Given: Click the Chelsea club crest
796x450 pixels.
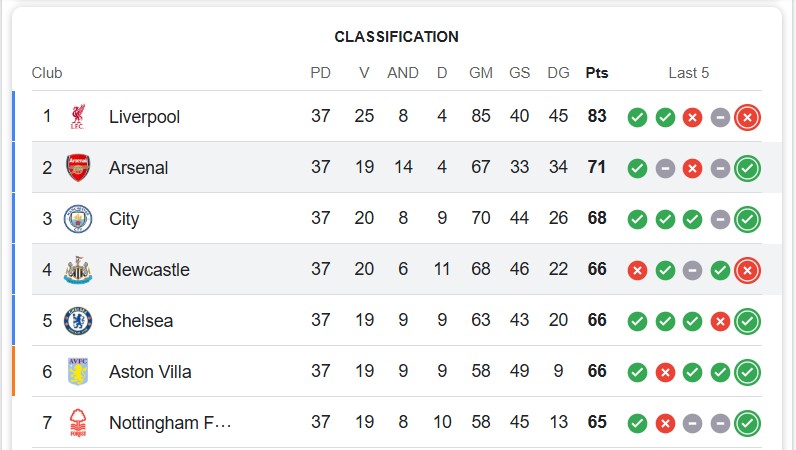Looking at the screenshot, I should pos(78,321).
